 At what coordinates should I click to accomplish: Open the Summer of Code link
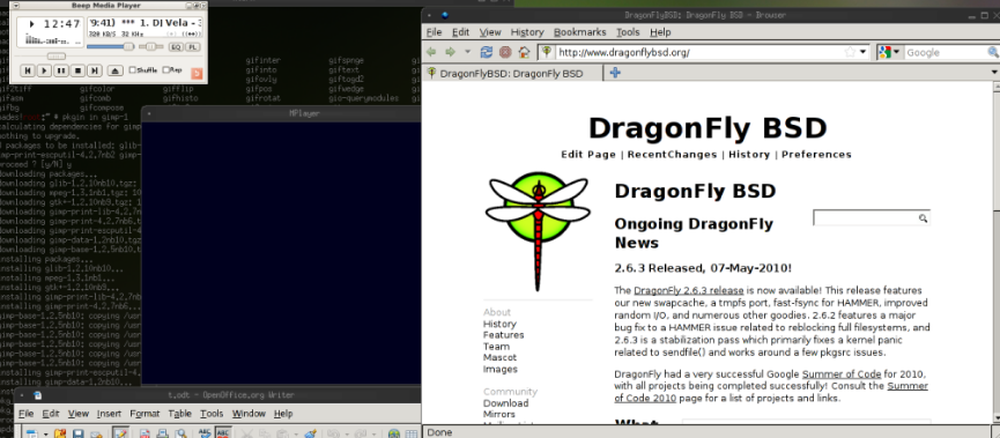pos(841,374)
